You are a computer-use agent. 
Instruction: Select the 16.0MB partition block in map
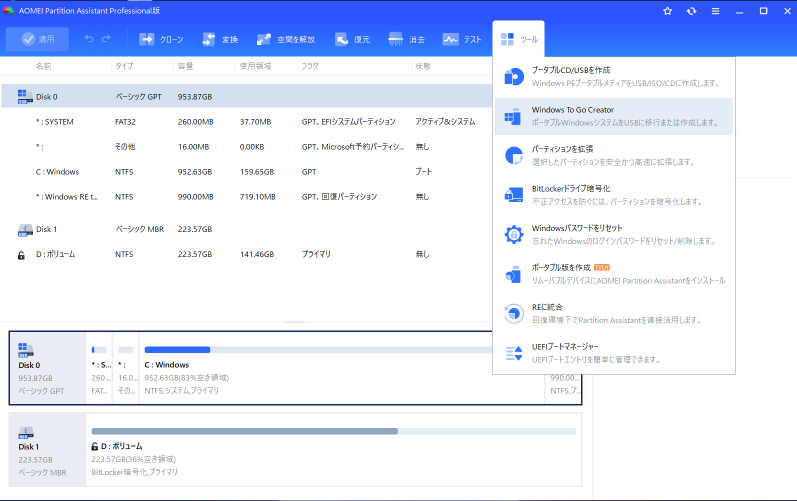pyautogui.click(x=126, y=368)
